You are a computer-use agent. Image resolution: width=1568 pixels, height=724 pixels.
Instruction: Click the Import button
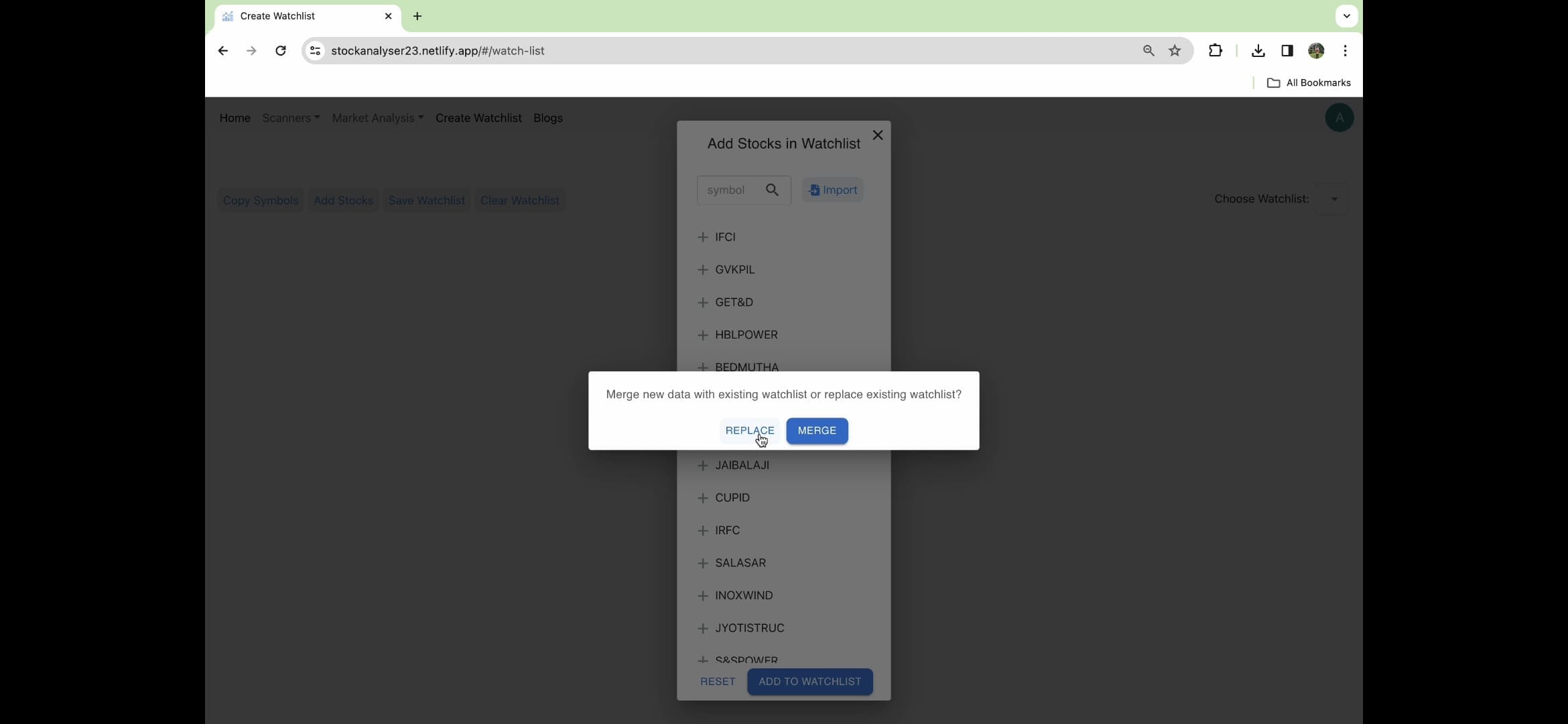click(x=832, y=190)
